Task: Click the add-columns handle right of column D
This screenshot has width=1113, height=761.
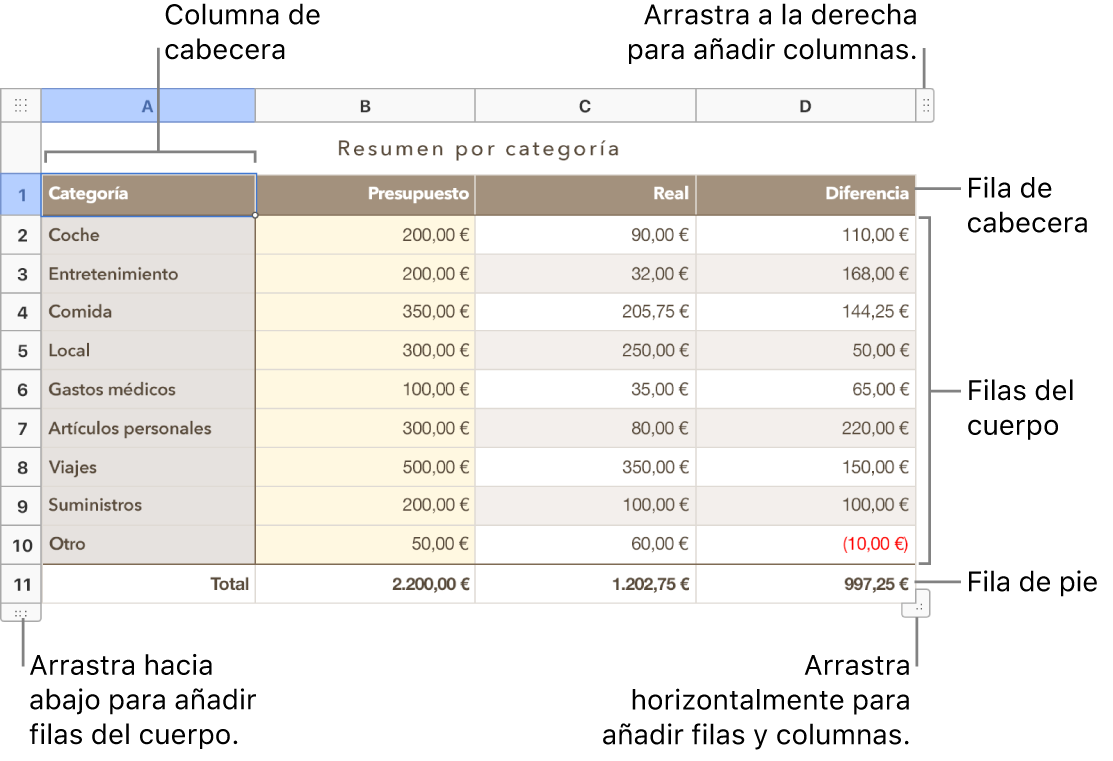Action: pos(925,105)
